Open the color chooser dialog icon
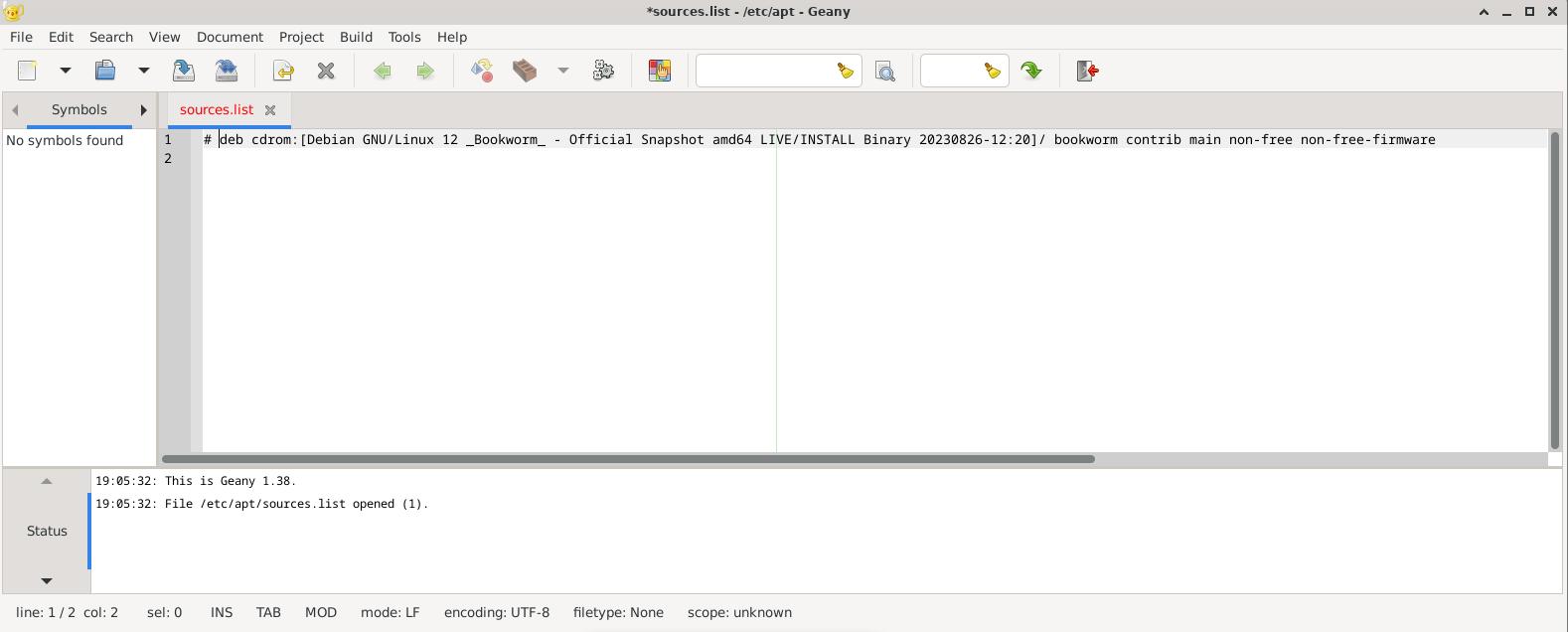 pyautogui.click(x=660, y=71)
